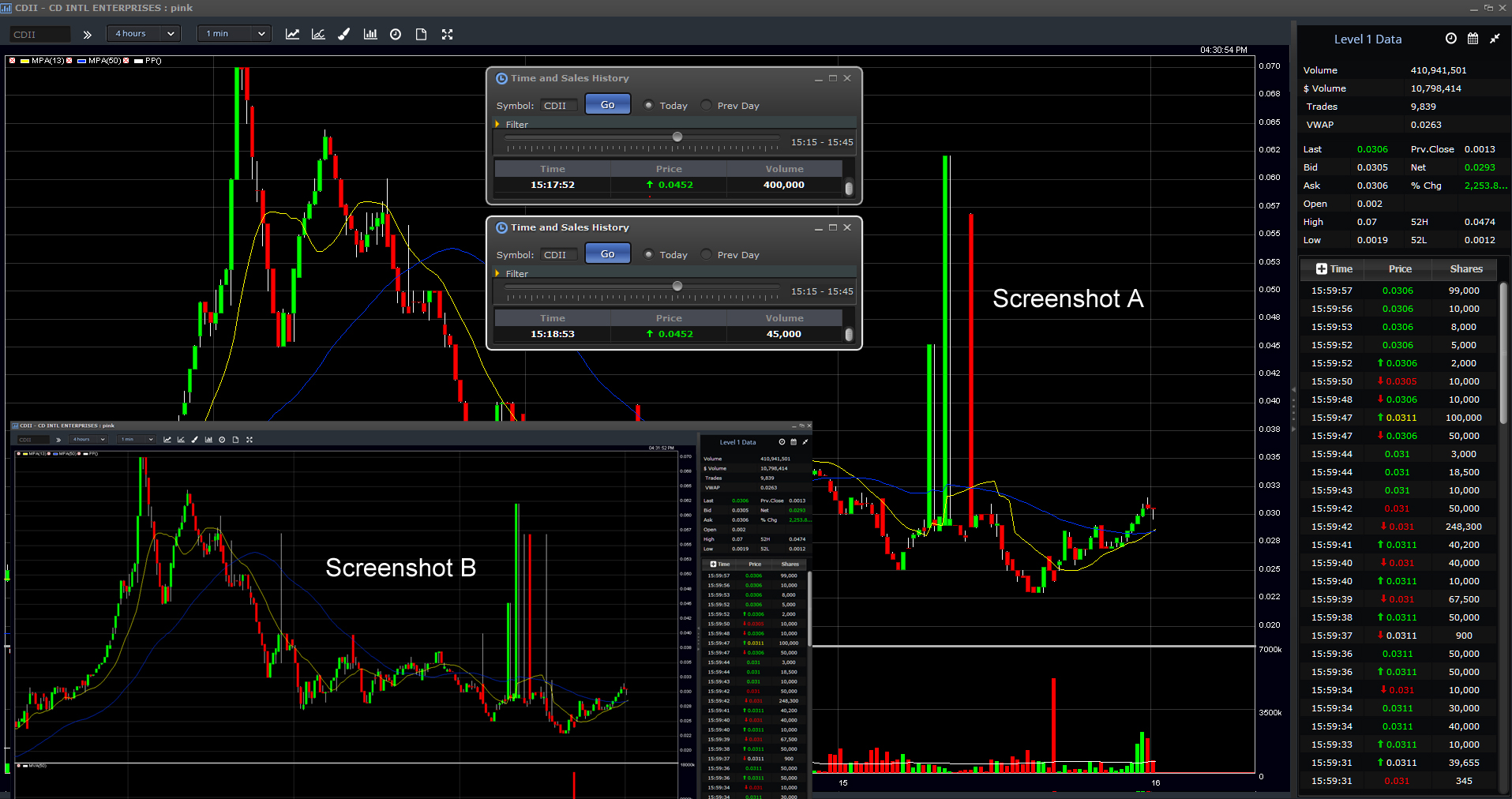Click the MPA(13) yellow color swatch

coord(25,61)
